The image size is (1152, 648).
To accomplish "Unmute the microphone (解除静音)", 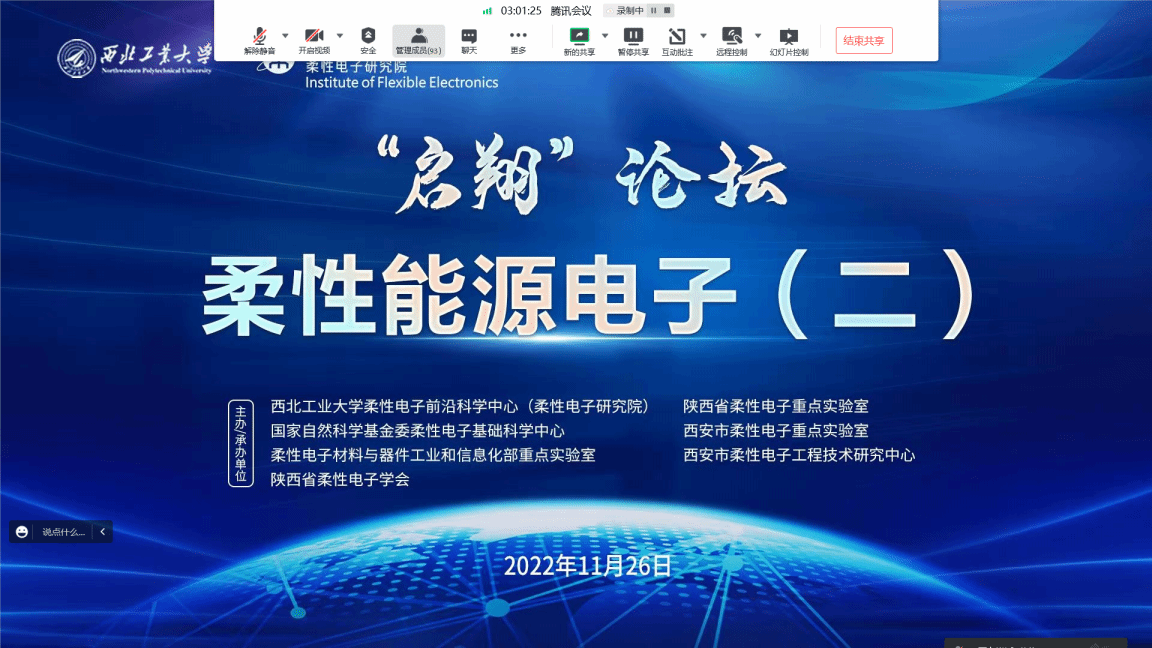I will point(259,40).
